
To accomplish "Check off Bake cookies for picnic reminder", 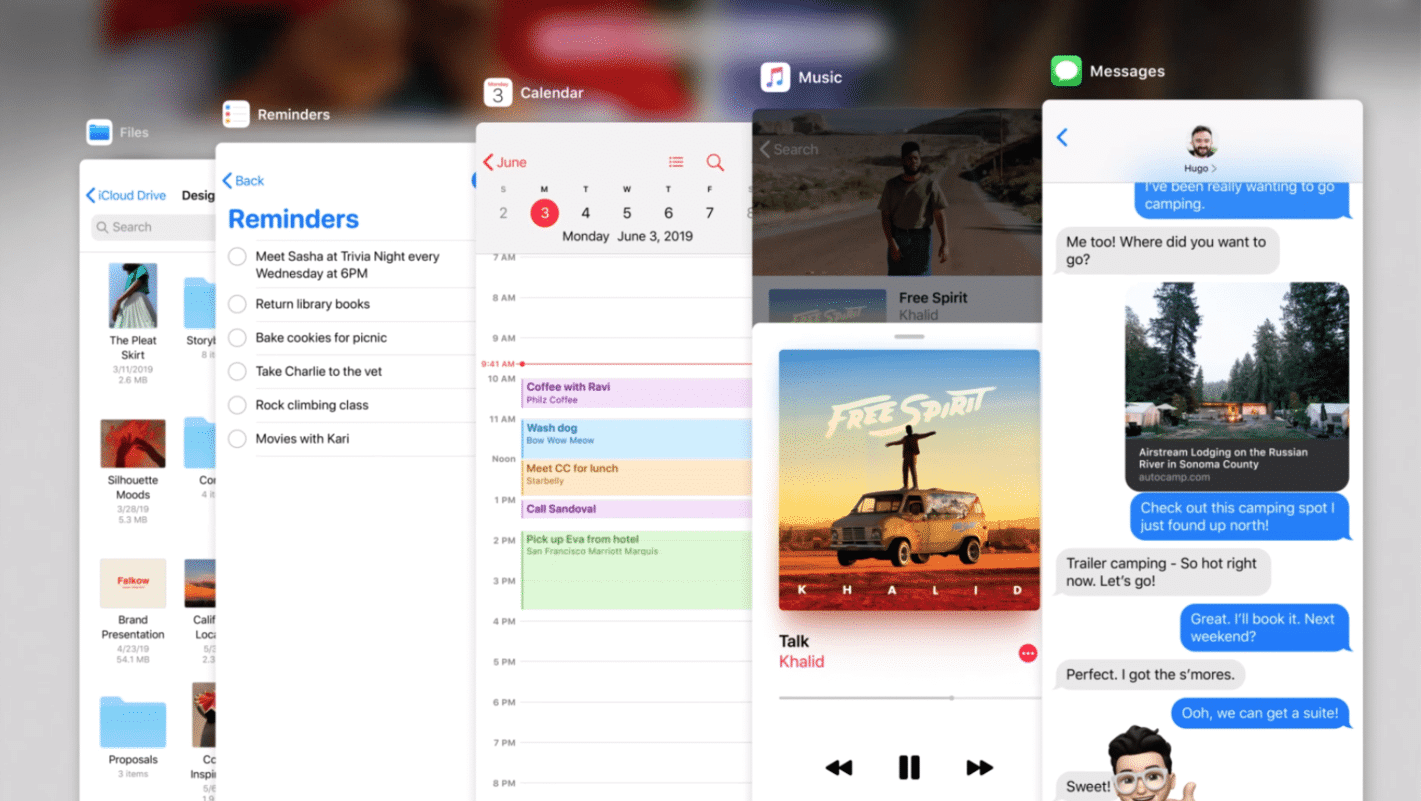I will coord(237,338).
